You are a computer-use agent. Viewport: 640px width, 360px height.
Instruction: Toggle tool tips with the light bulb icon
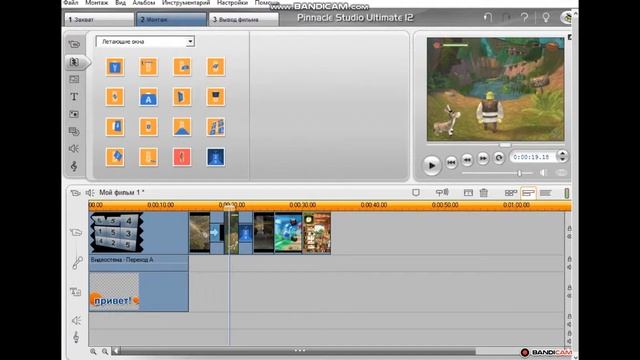click(x=546, y=18)
